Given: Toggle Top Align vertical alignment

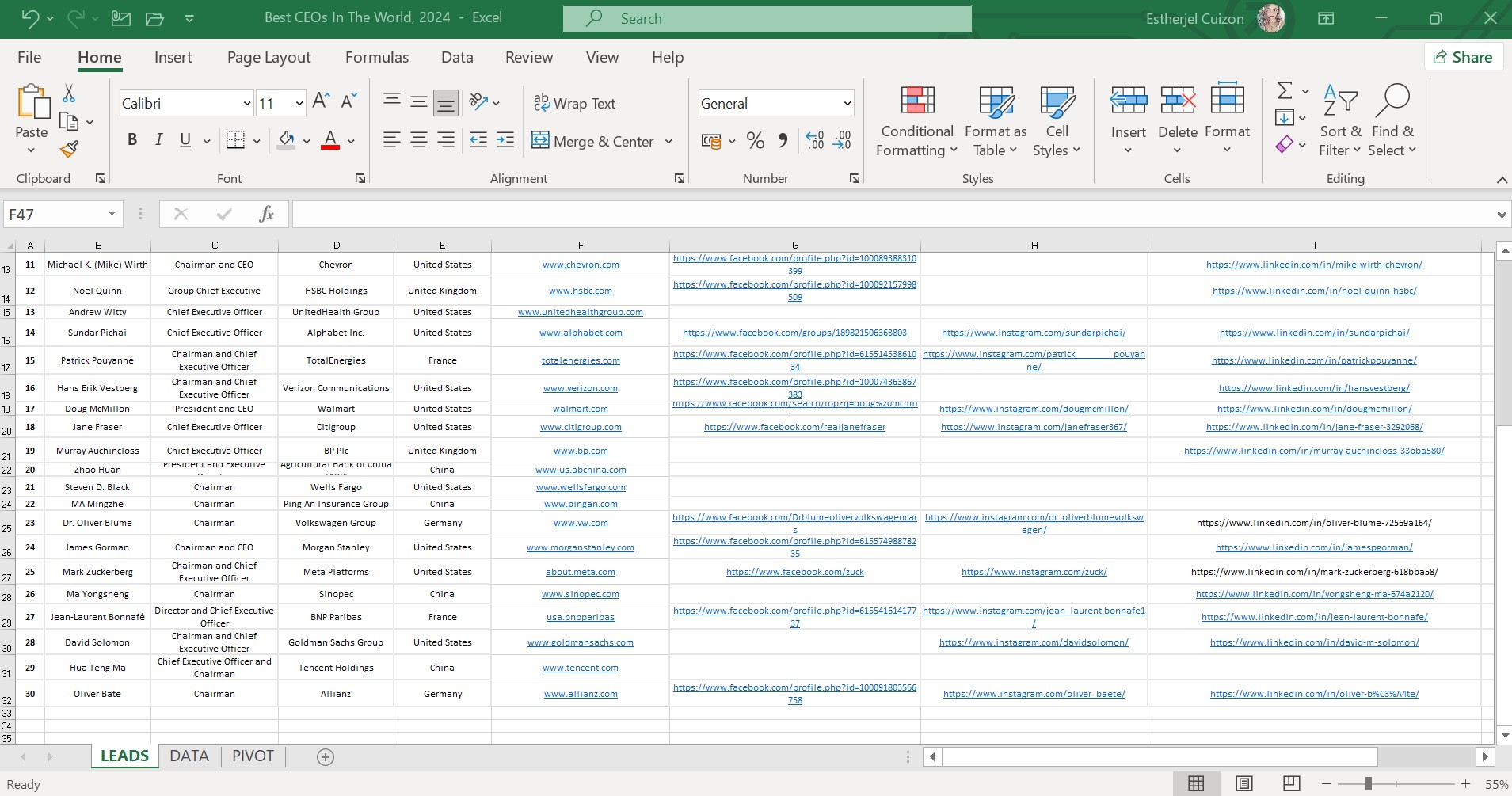Looking at the screenshot, I should tap(392, 101).
